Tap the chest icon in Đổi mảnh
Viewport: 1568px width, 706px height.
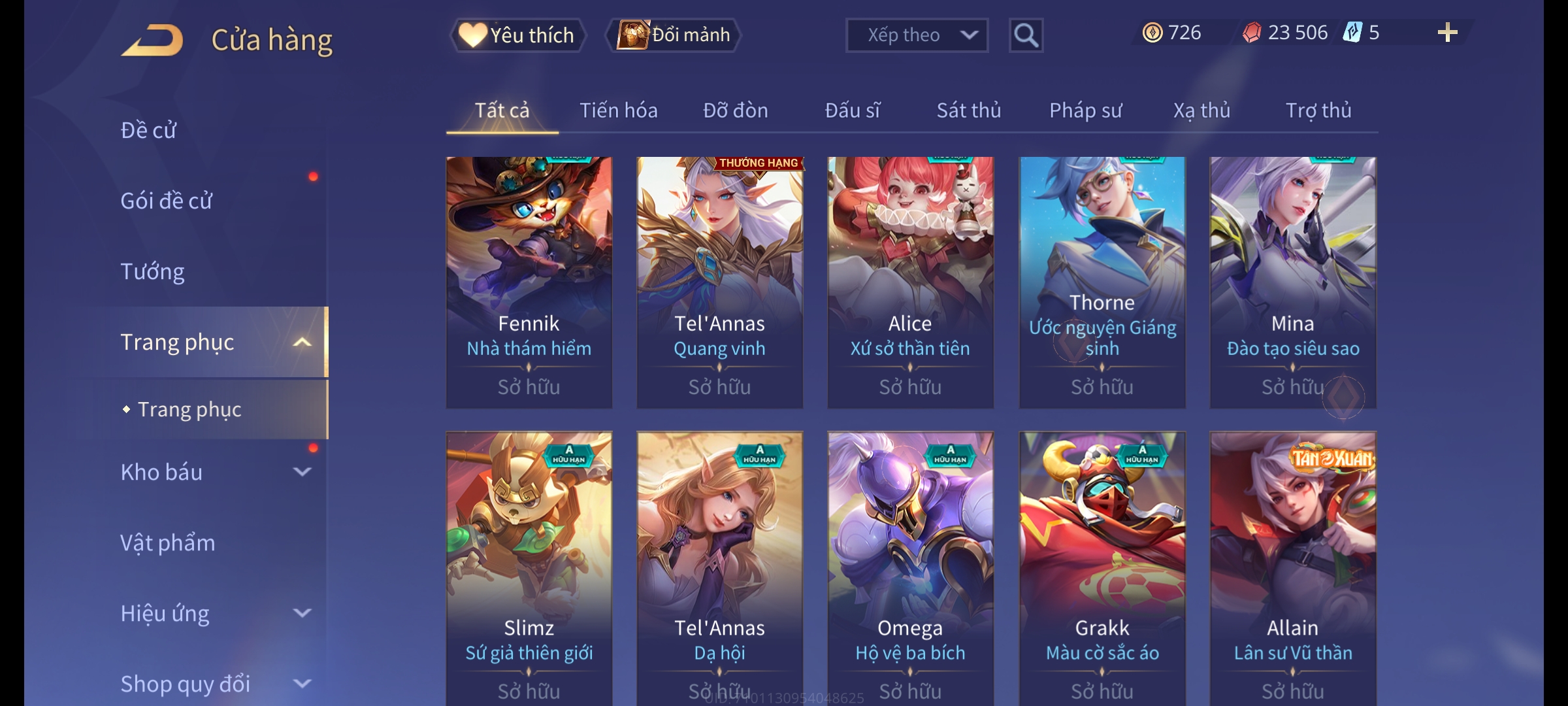(x=632, y=35)
